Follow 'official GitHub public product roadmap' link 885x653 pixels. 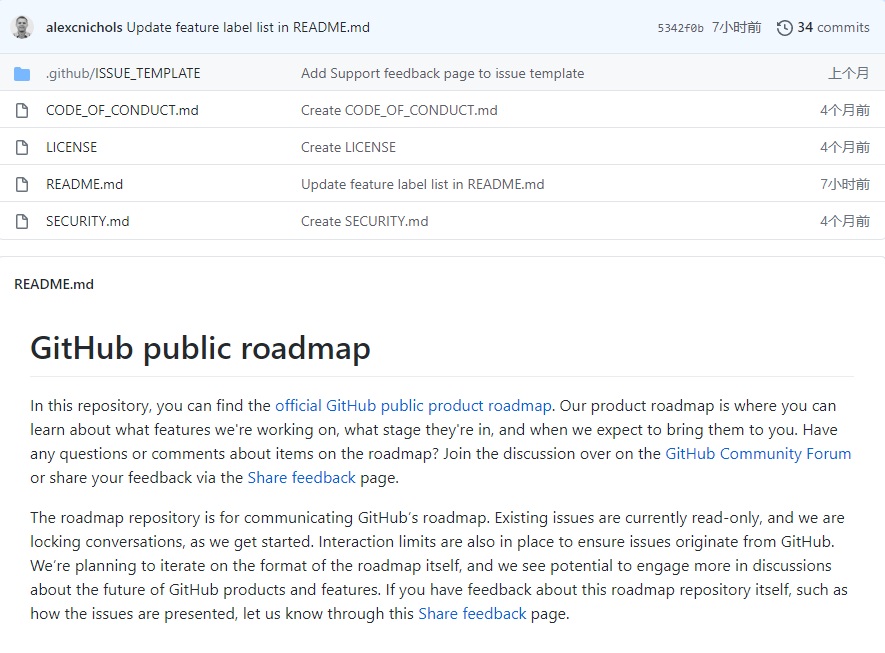(x=413, y=406)
